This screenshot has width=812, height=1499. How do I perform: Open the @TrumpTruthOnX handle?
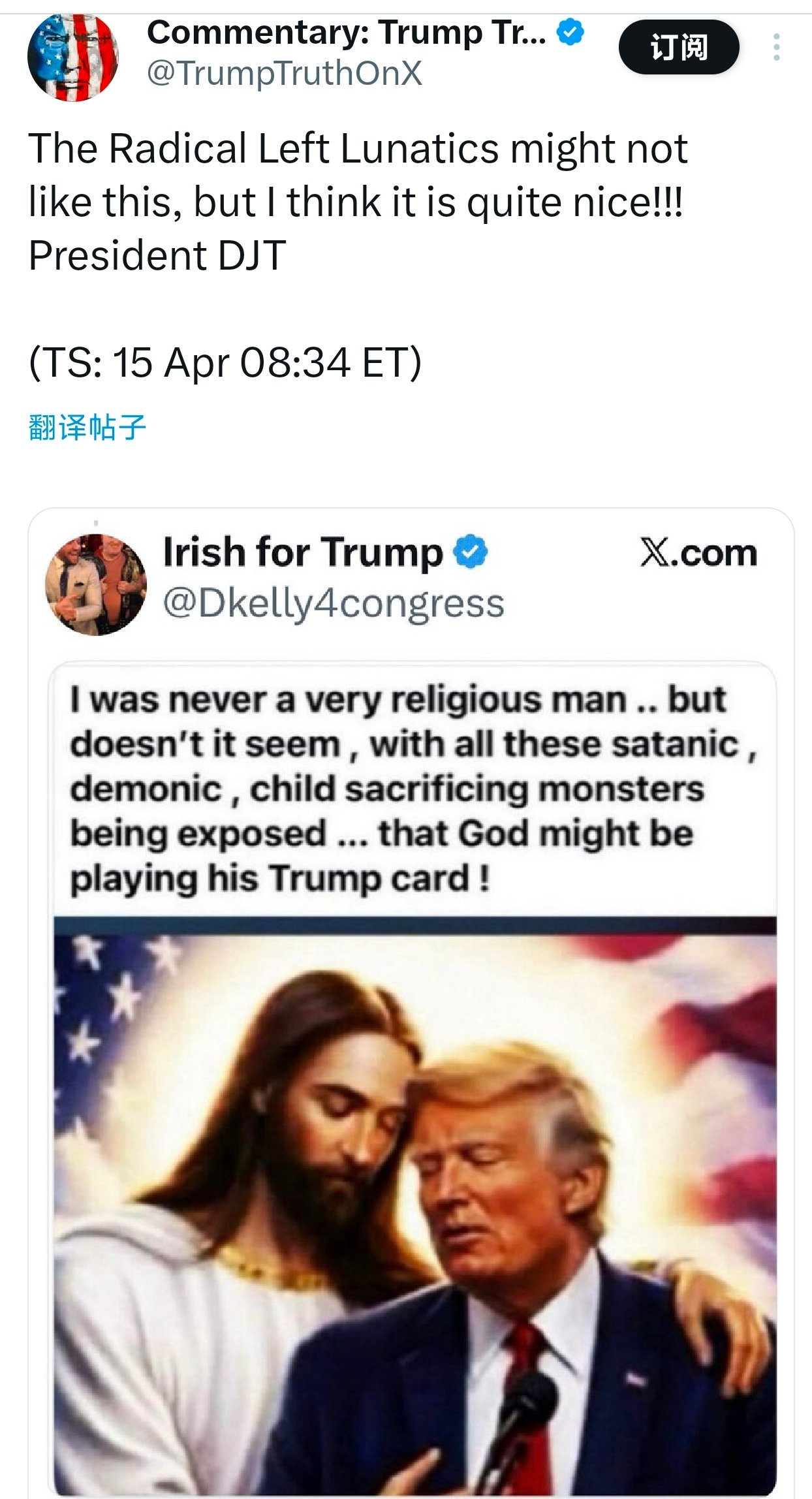tap(285, 73)
